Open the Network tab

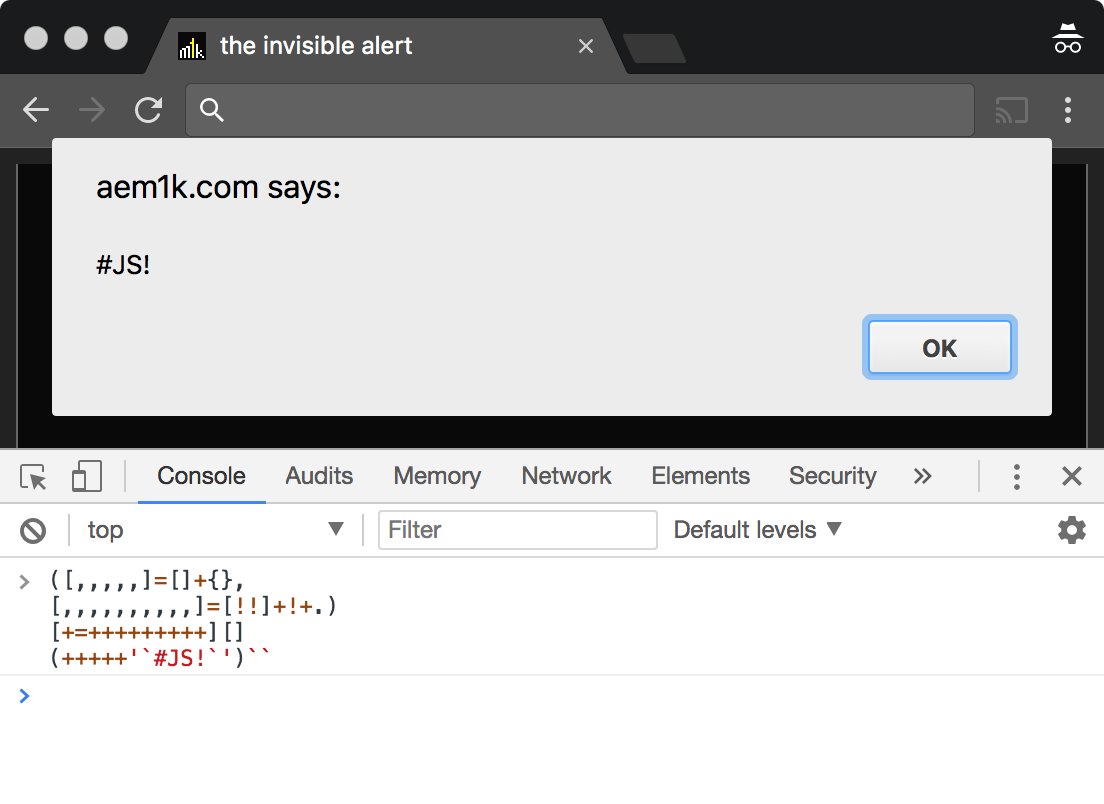pos(566,476)
